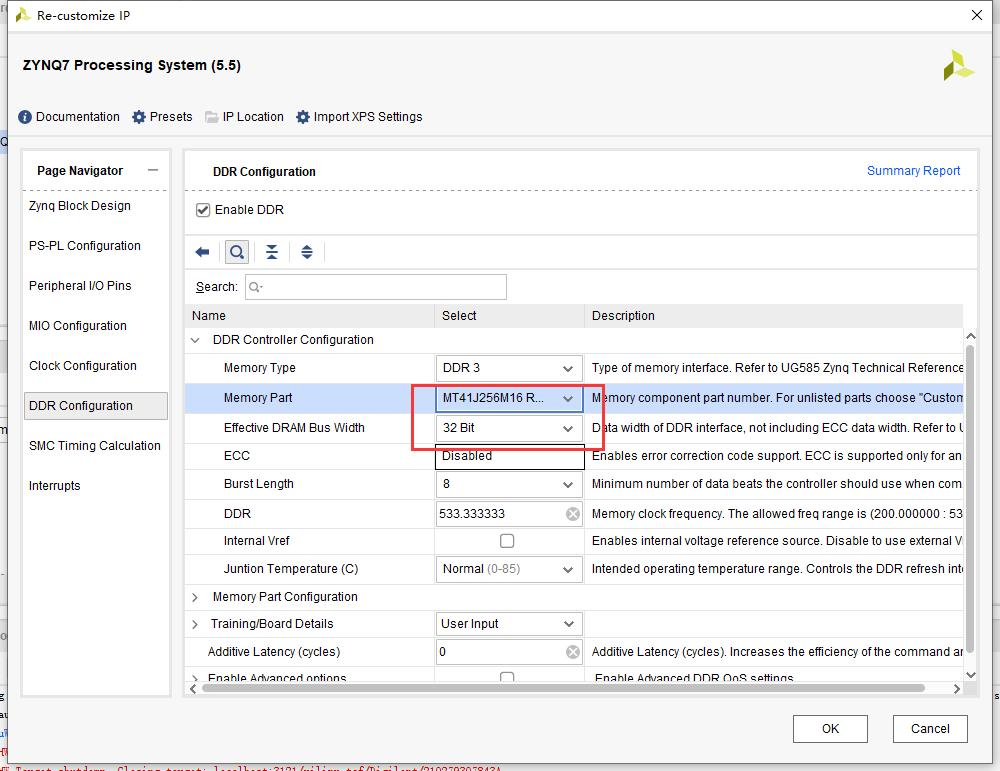Click the back arrow toolbar icon
This screenshot has width=1000, height=771.
(x=203, y=252)
